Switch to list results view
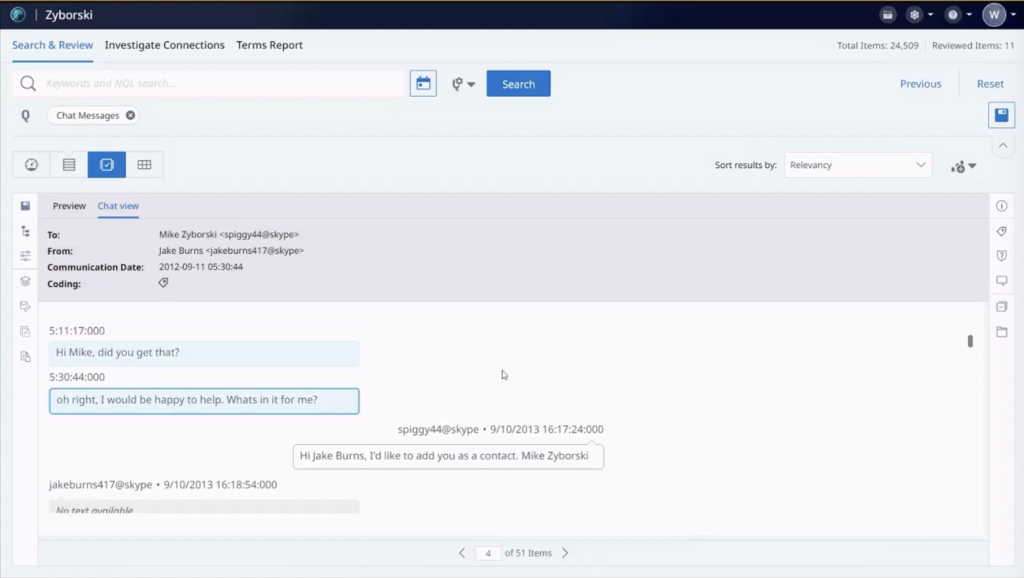The width and height of the screenshot is (1024, 578). coord(69,165)
